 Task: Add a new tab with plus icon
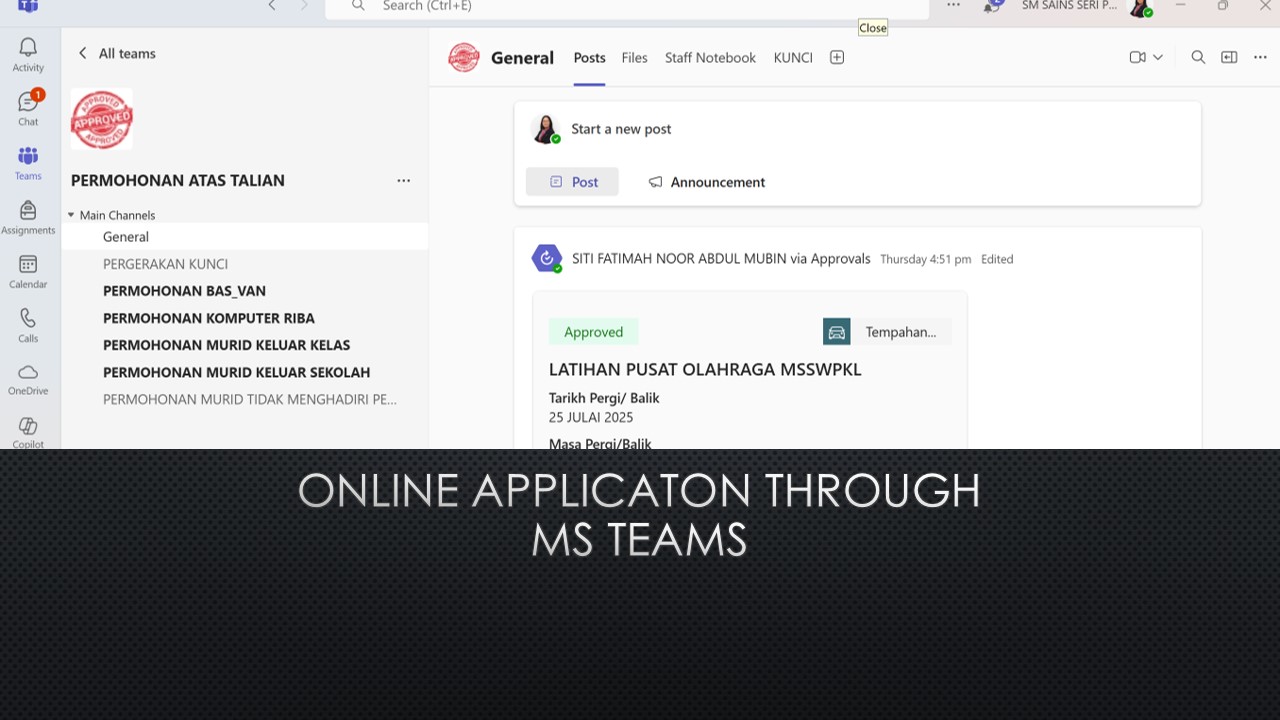[837, 58]
